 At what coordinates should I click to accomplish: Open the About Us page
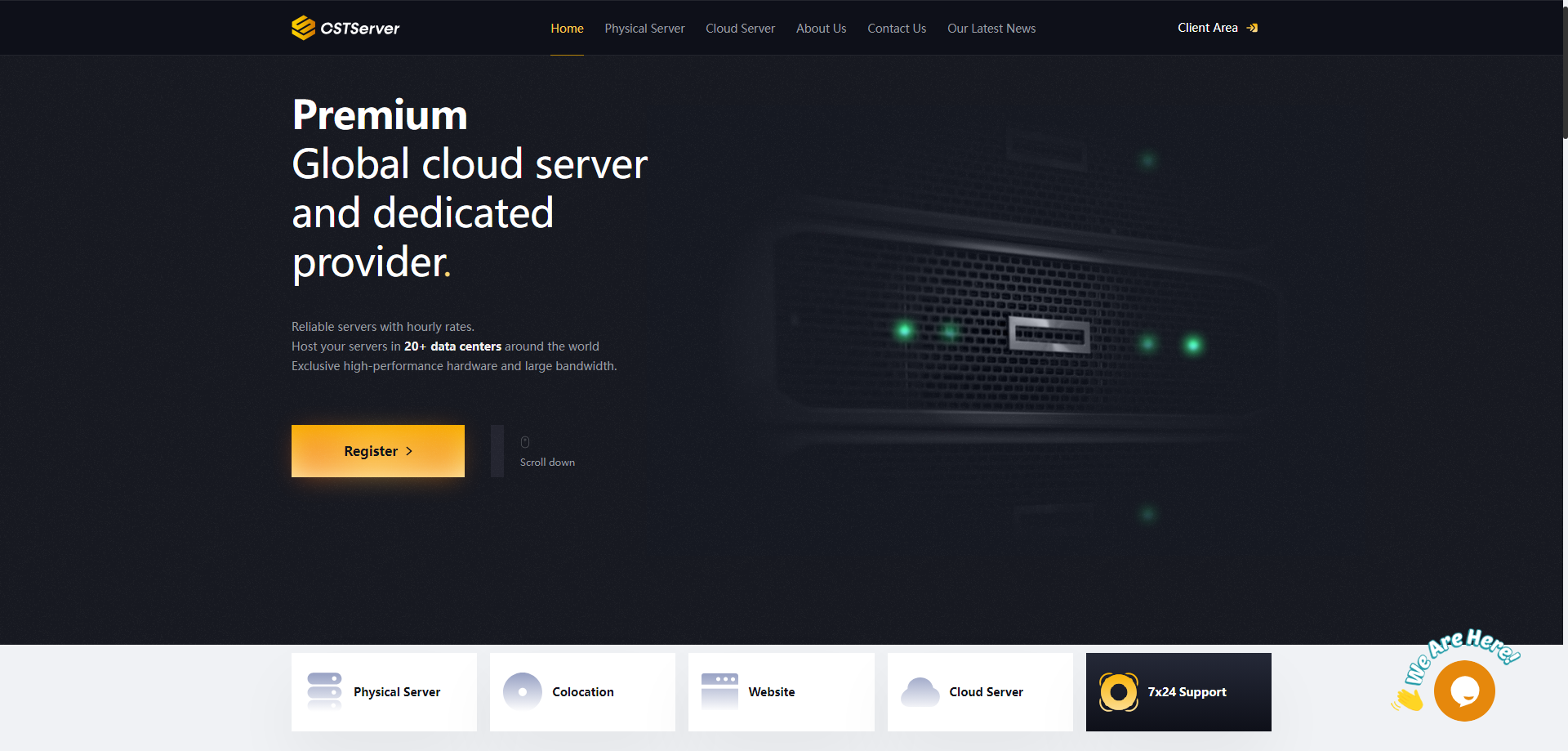[821, 28]
